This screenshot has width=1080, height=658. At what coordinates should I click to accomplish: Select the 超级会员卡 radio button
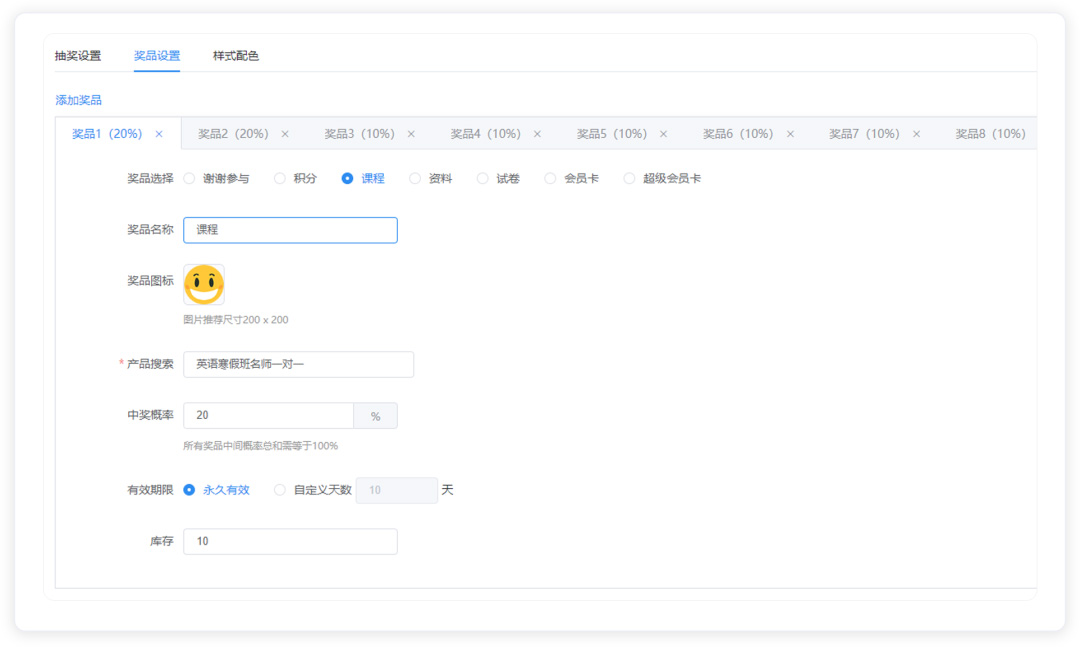(x=629, y=179)
